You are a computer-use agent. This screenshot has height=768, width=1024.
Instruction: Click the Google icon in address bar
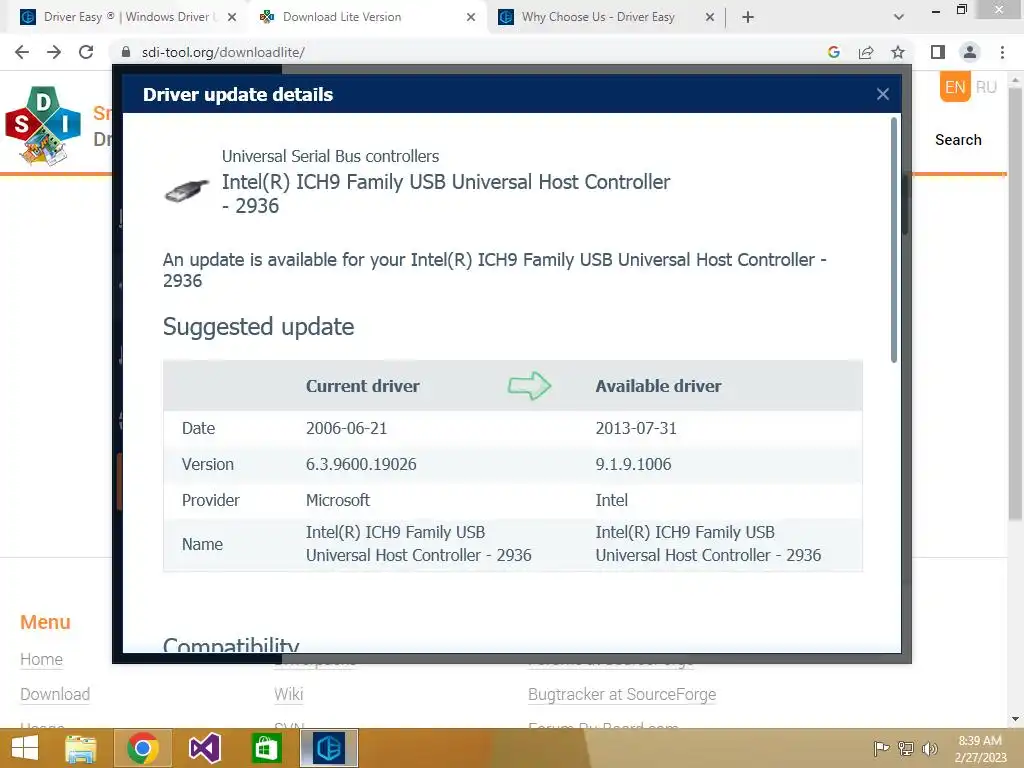pos(833,52)
